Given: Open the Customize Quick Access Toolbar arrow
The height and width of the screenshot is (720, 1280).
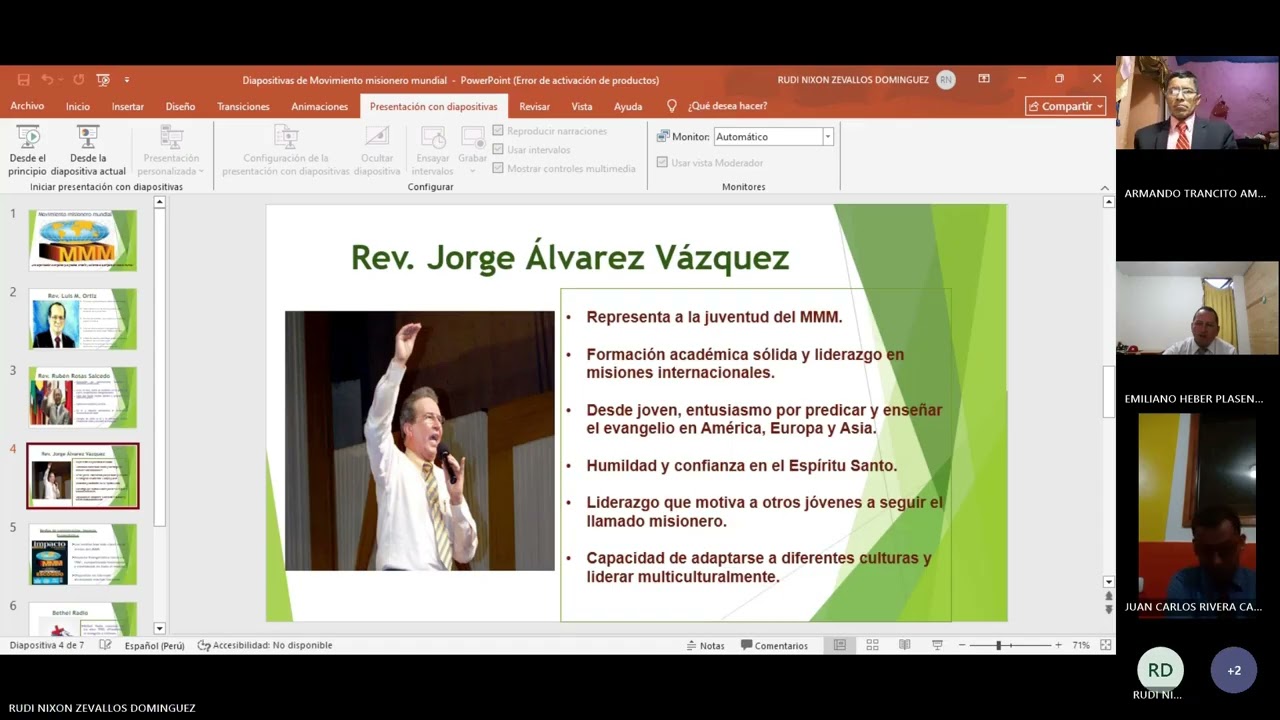Looking at the screenshot, I should pyautogui.click(x=127, y=80).
